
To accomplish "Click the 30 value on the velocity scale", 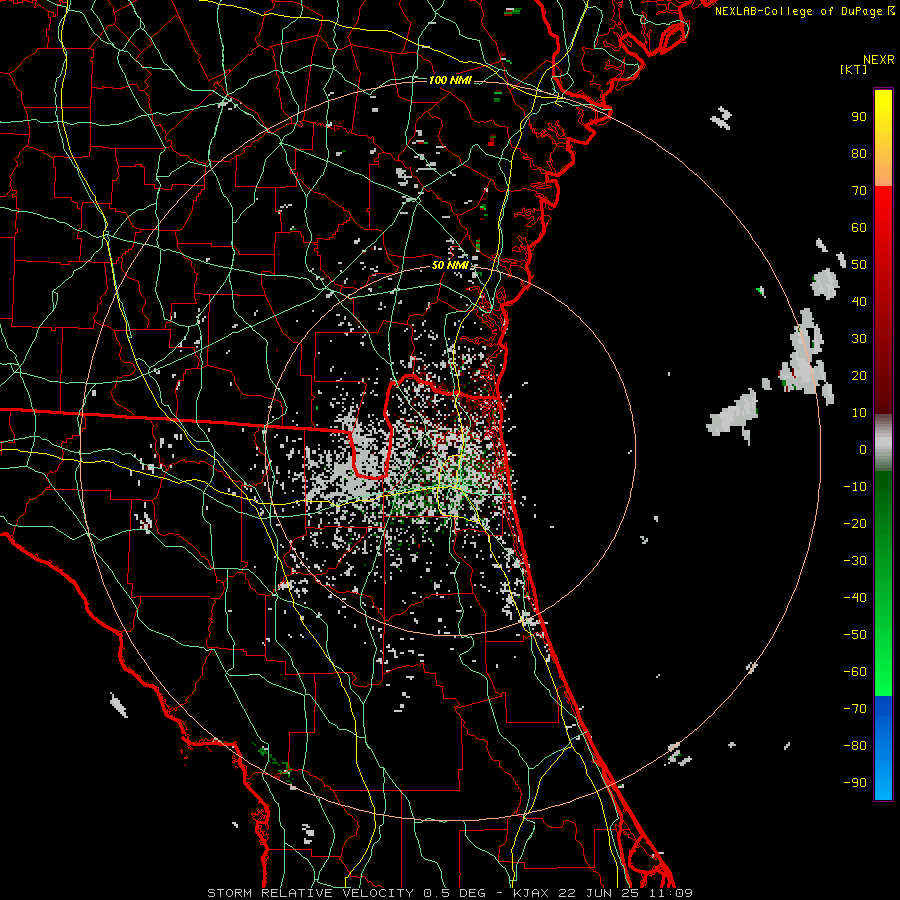I will point(859,339).
